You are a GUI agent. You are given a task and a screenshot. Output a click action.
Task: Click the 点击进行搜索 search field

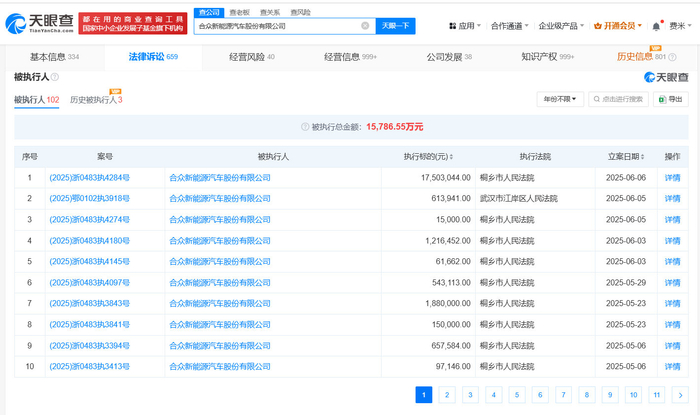[x=622, y=100]
